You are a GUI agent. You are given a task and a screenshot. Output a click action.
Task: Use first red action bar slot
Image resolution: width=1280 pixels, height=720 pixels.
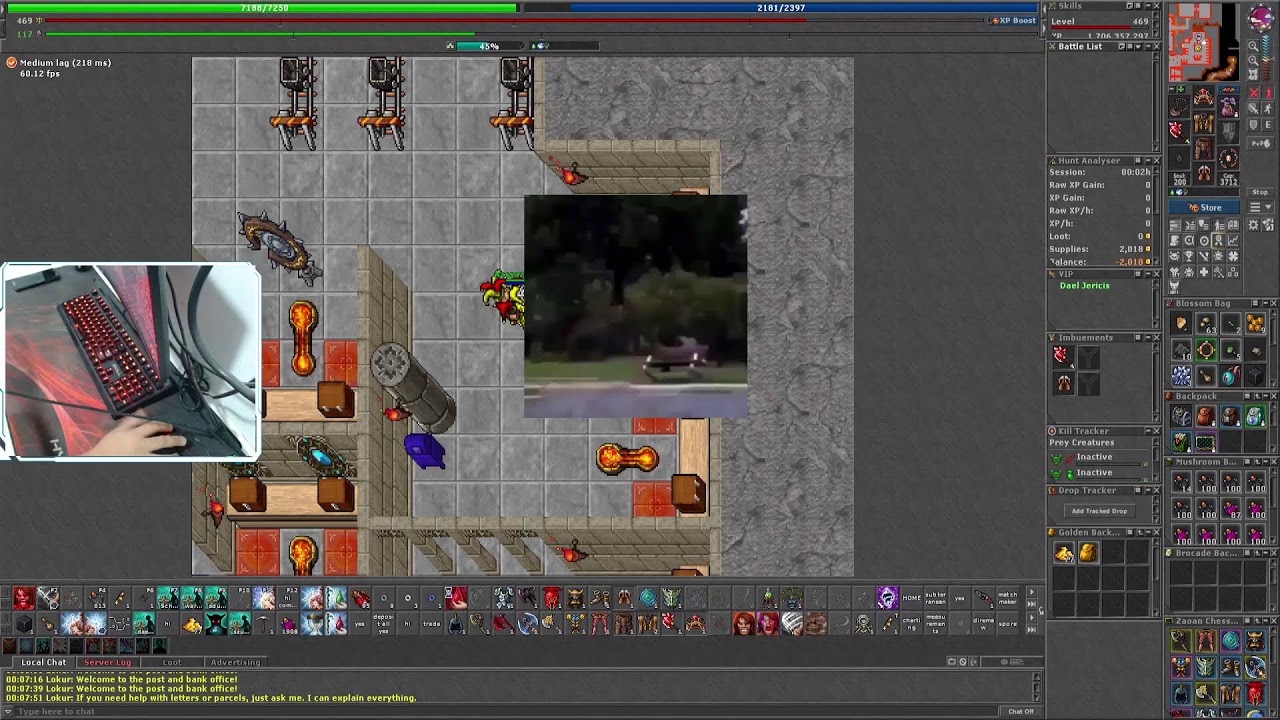click(x=23, y=598)
